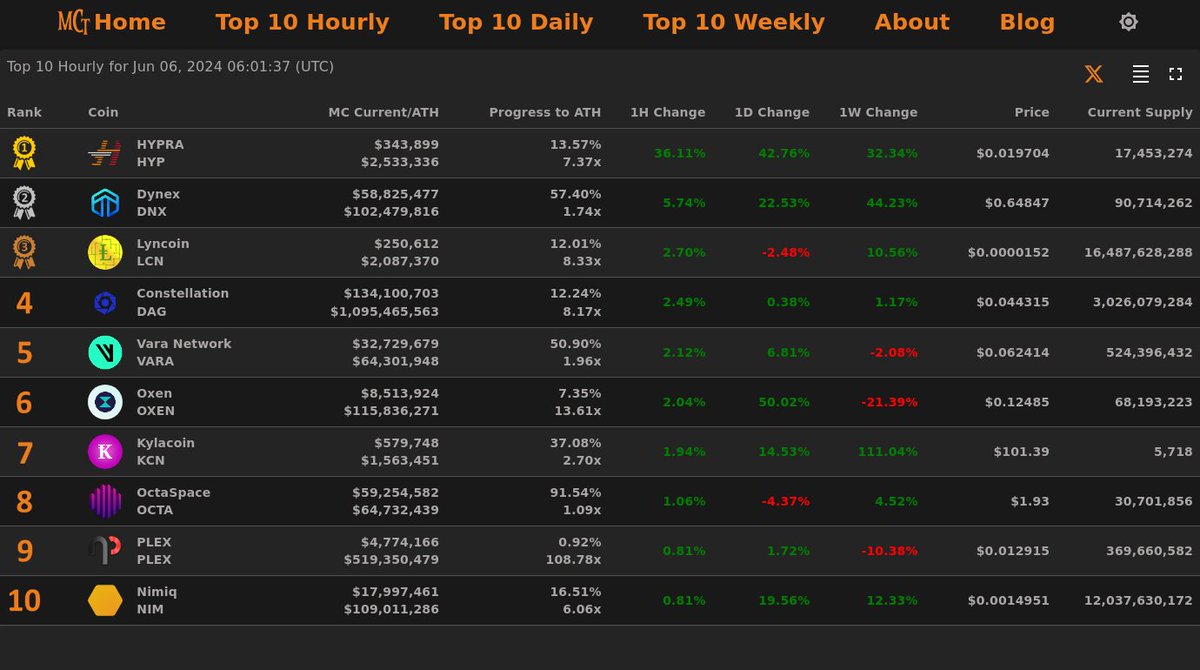The height and width of the screenshot is (670, 1200).
Task: Click the Oxen coin logo
Action: tap(105, 402)
